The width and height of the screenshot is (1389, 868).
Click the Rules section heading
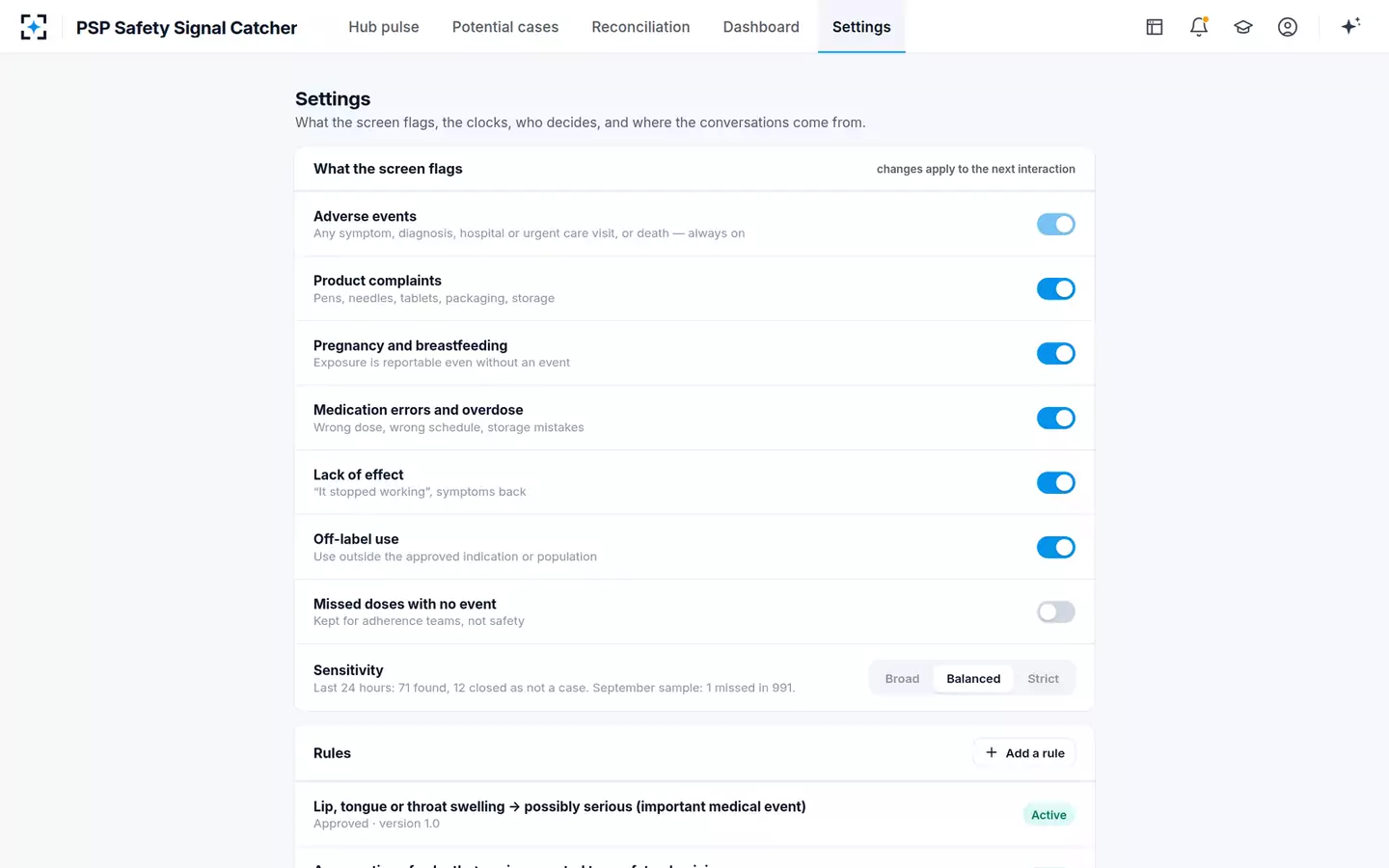(332, 753)
